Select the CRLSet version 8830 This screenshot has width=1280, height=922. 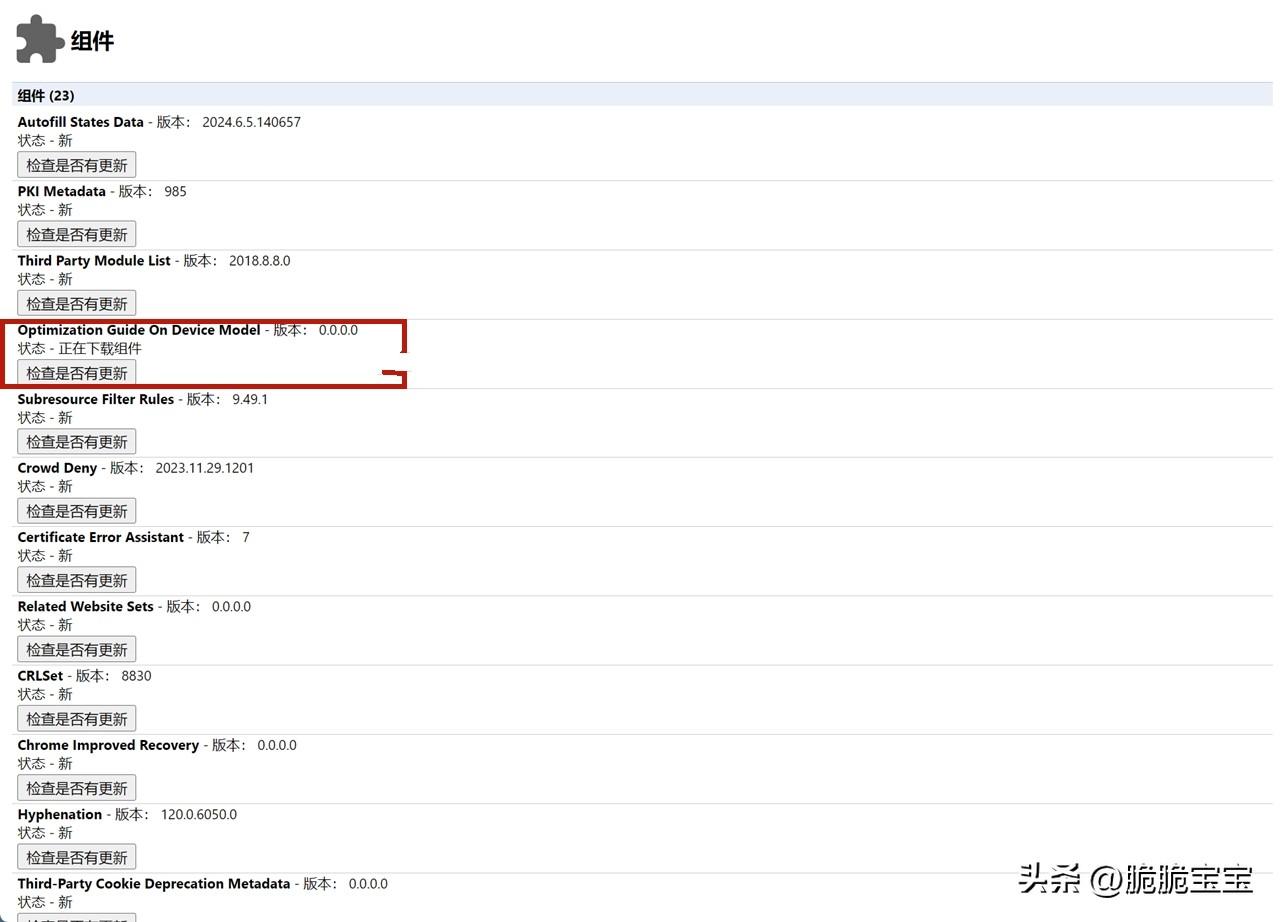pyautogui.click(x=136, y=676)
